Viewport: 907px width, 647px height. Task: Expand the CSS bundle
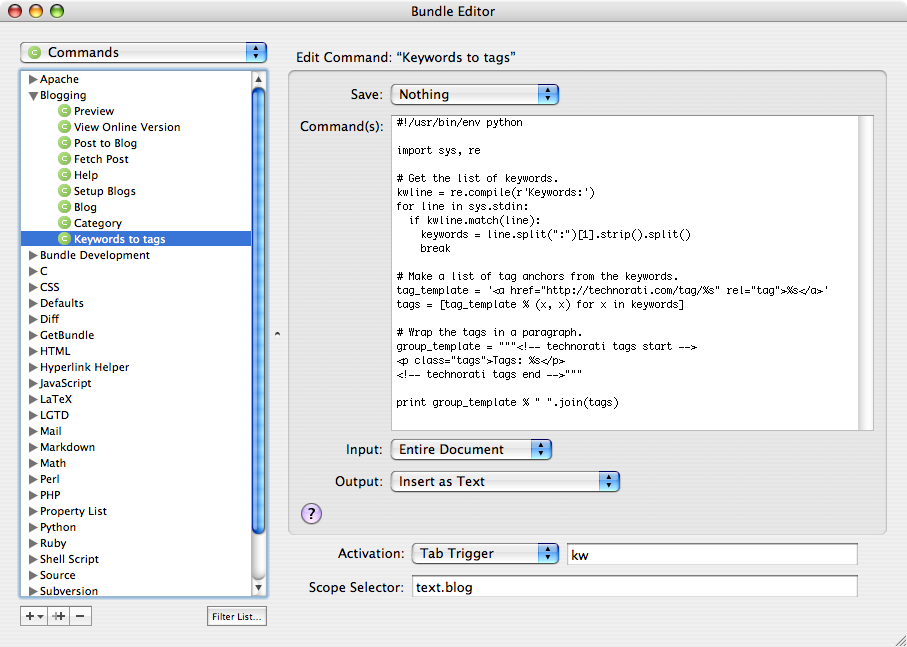(33, 287)
